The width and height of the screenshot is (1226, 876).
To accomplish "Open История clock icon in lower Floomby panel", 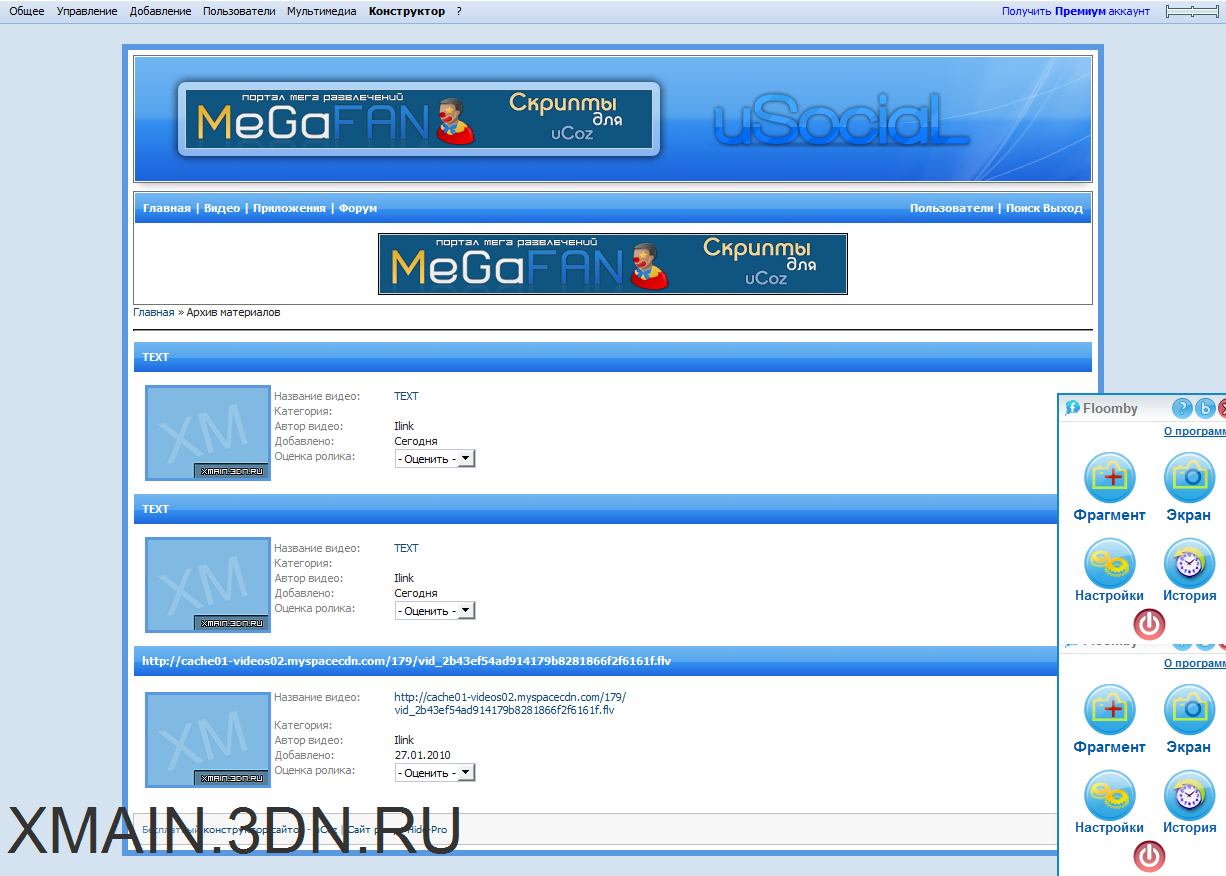I will point(1189,795).
